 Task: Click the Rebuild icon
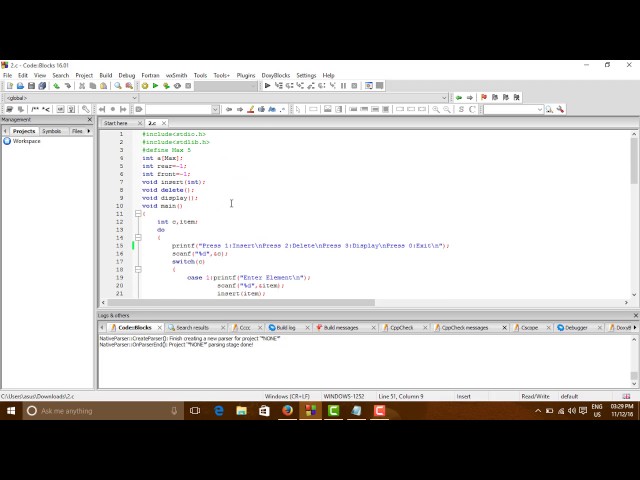[x=177, y=86]
